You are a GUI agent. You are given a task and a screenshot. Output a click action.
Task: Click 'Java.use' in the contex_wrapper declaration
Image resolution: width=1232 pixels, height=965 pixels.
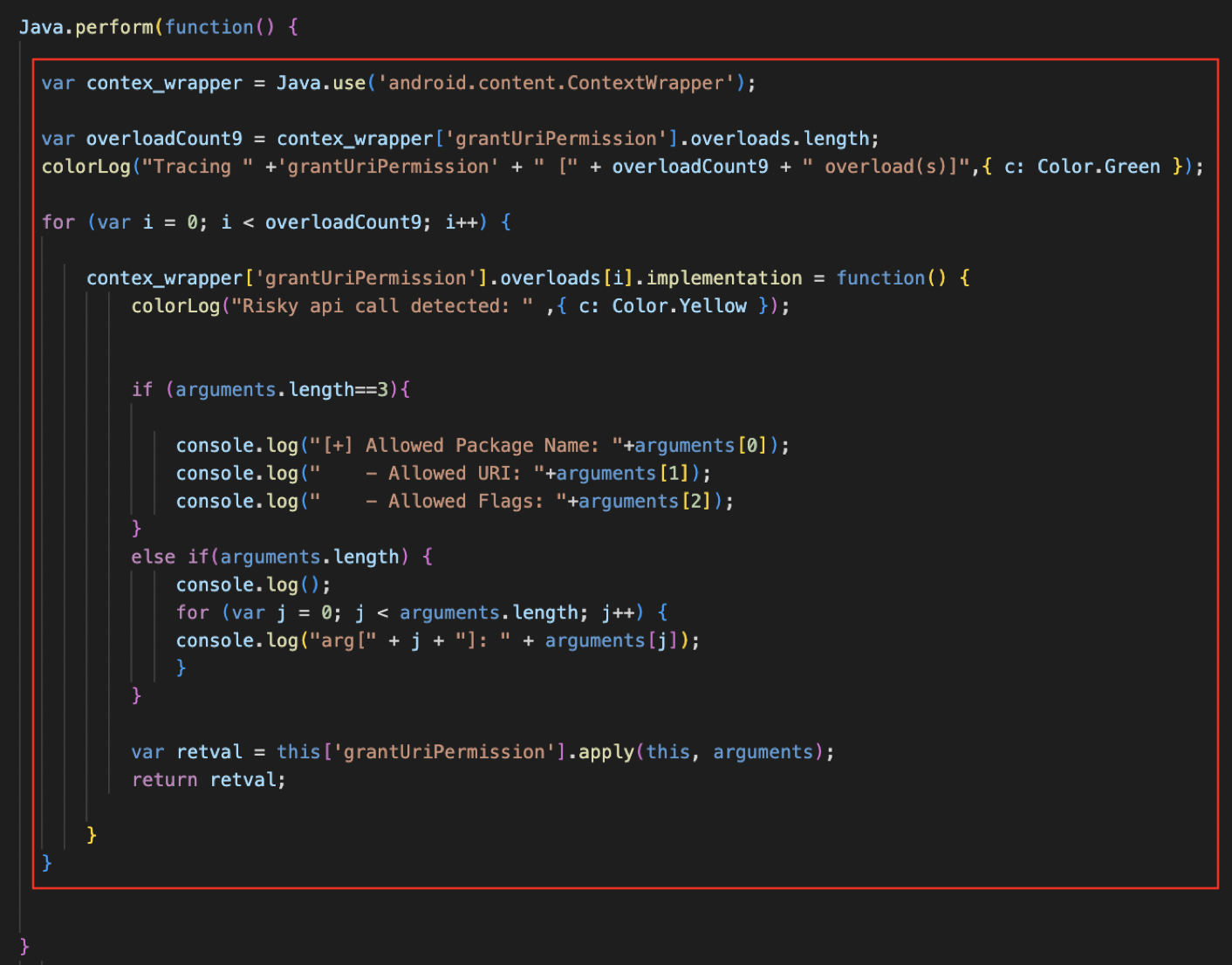point(321,83)
